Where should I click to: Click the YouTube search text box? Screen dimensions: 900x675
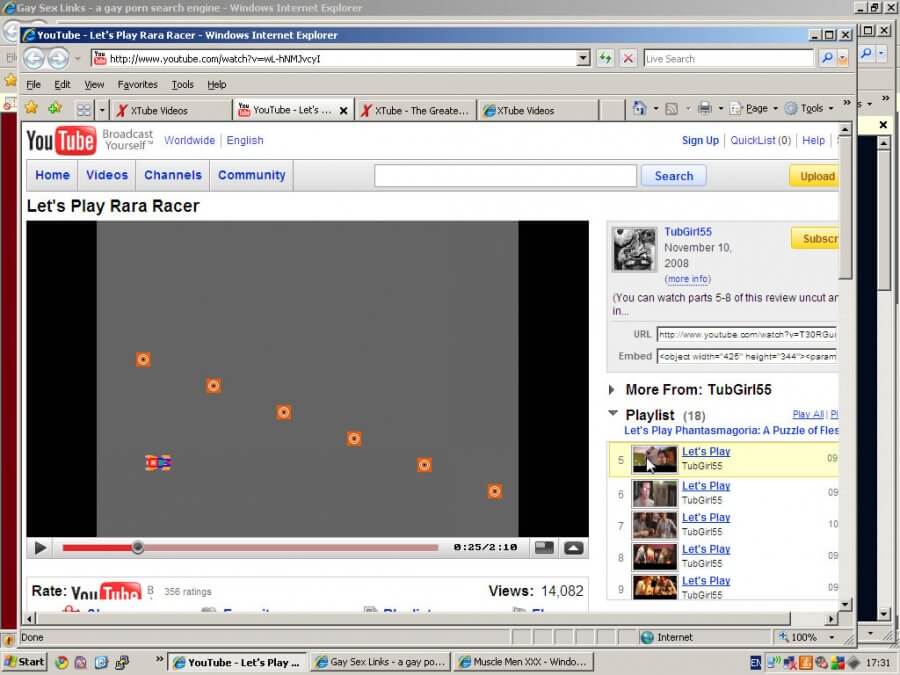pyautogui.click(x=505, y=176)
